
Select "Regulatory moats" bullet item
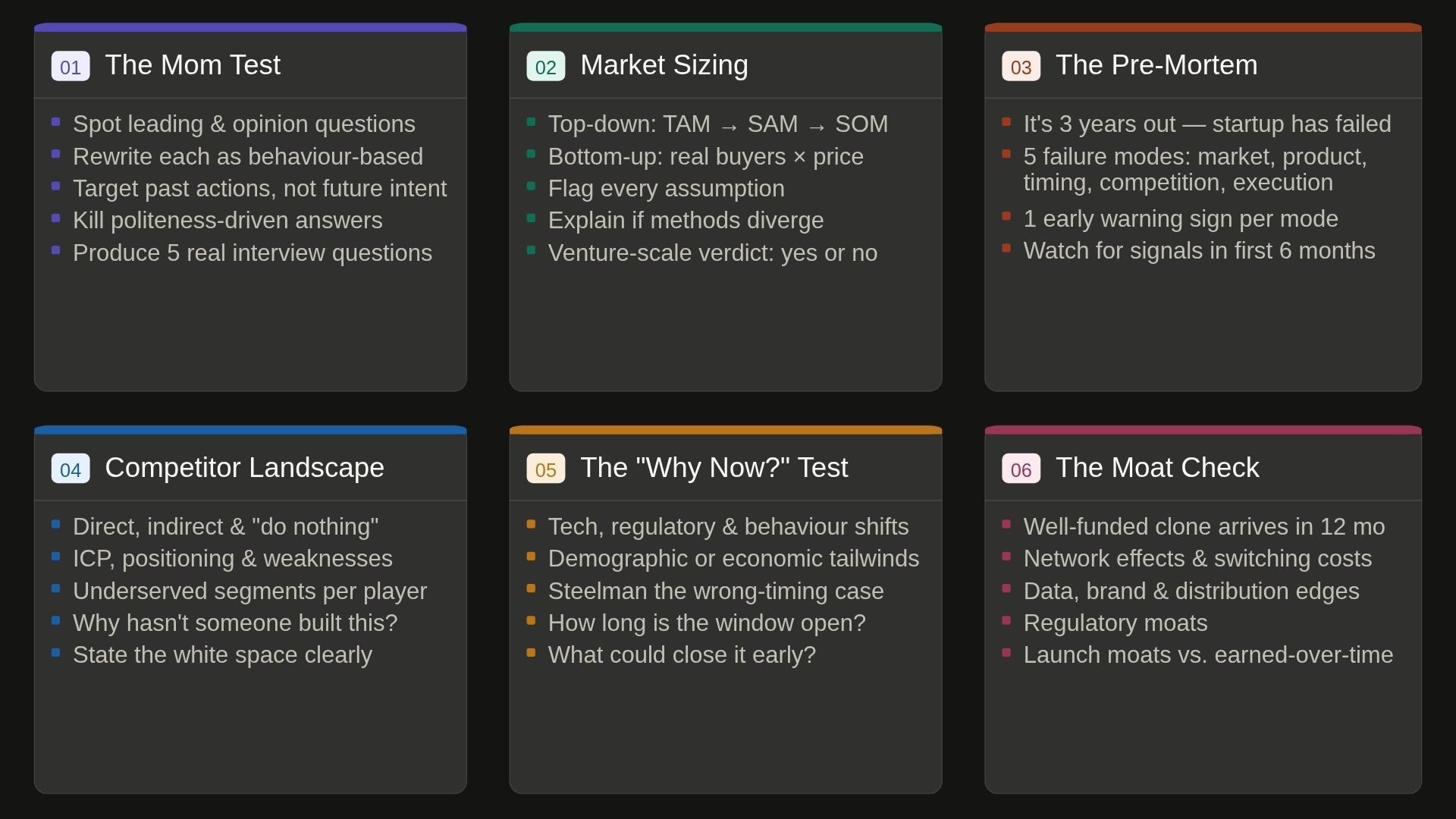(x=1115, y=623)
